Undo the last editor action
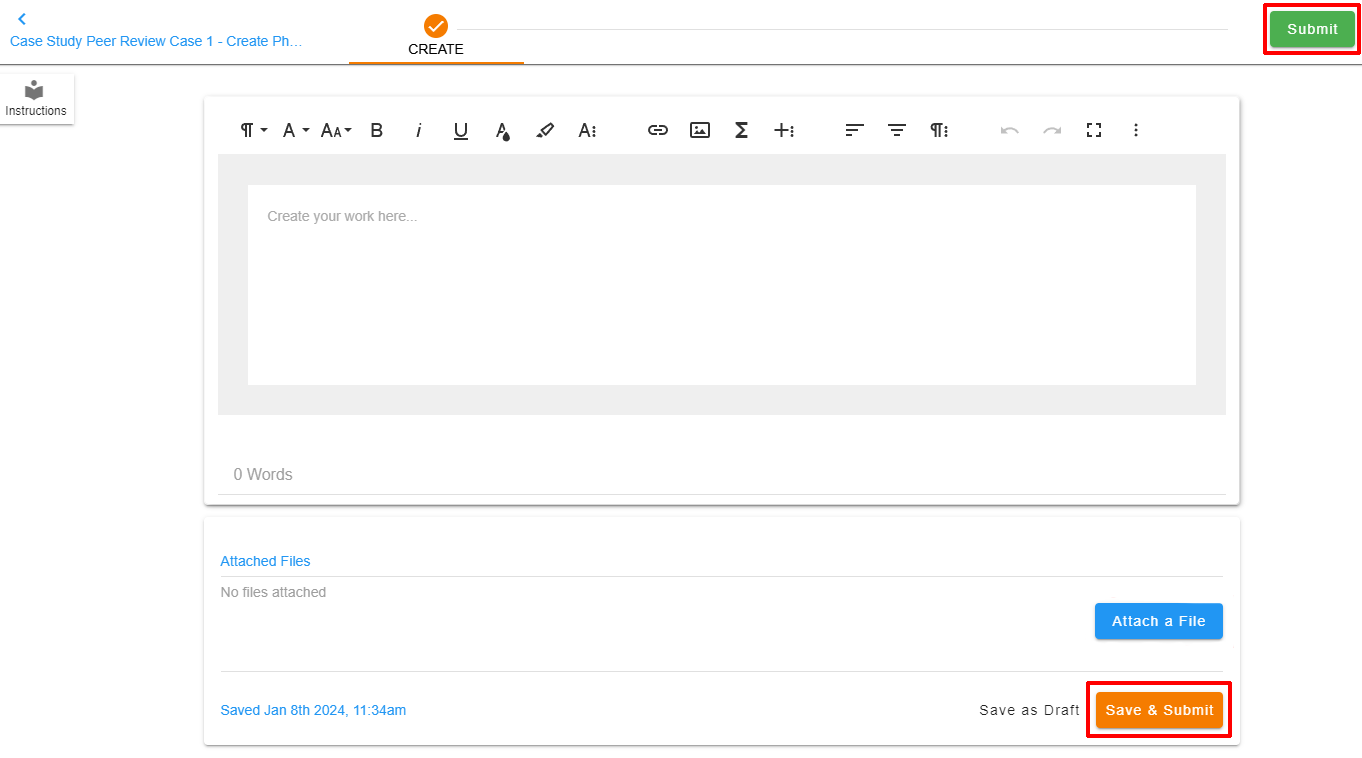 tap(1010, 130)
